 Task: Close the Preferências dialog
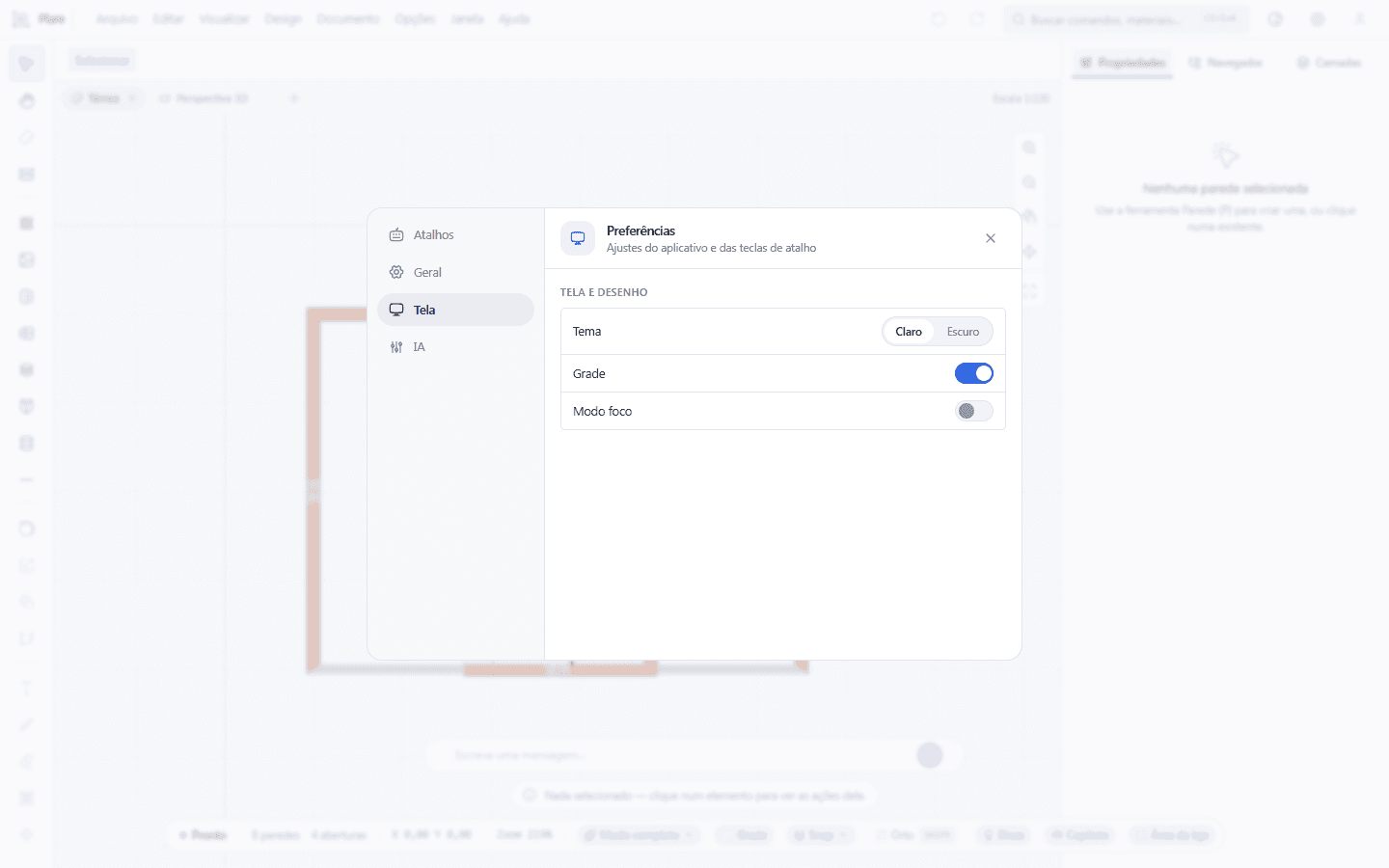[x=991, y=238]
